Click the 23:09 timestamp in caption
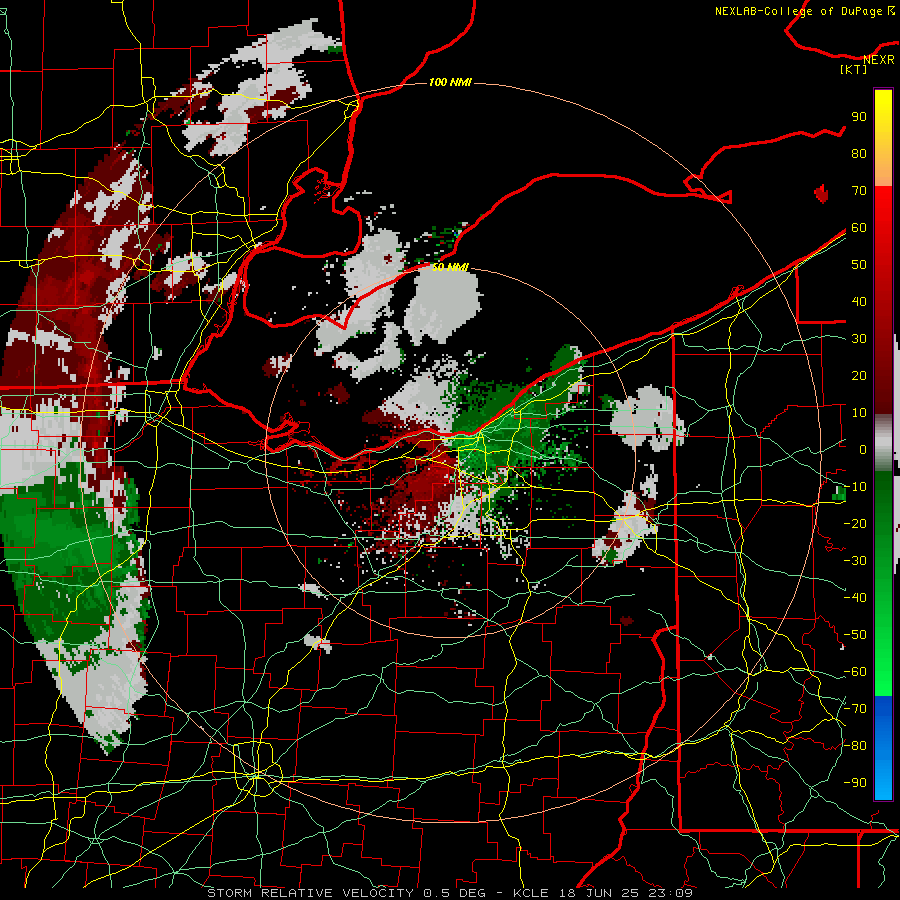900x900 pixels. coord(672,893)
